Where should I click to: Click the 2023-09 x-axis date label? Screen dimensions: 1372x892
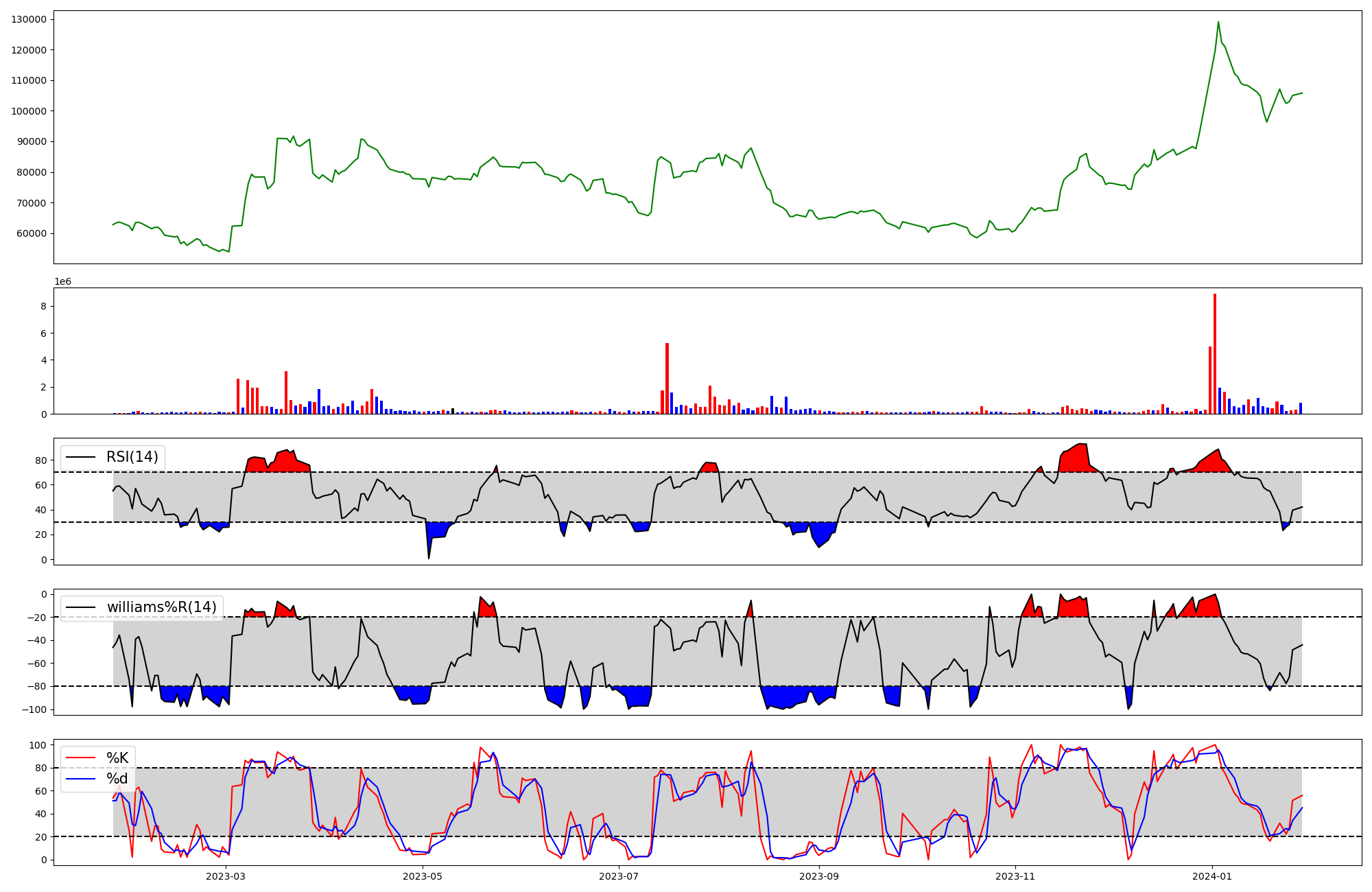click(819, 876)
